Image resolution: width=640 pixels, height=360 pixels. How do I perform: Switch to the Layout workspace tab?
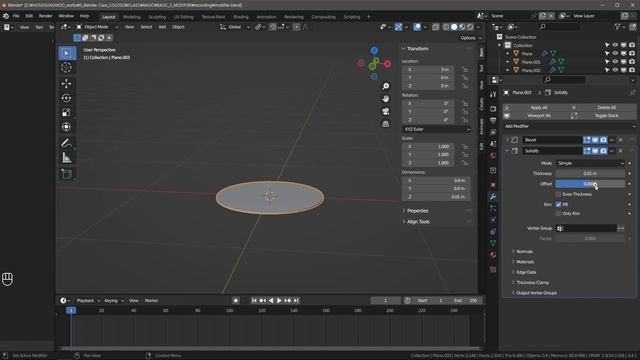109,17
